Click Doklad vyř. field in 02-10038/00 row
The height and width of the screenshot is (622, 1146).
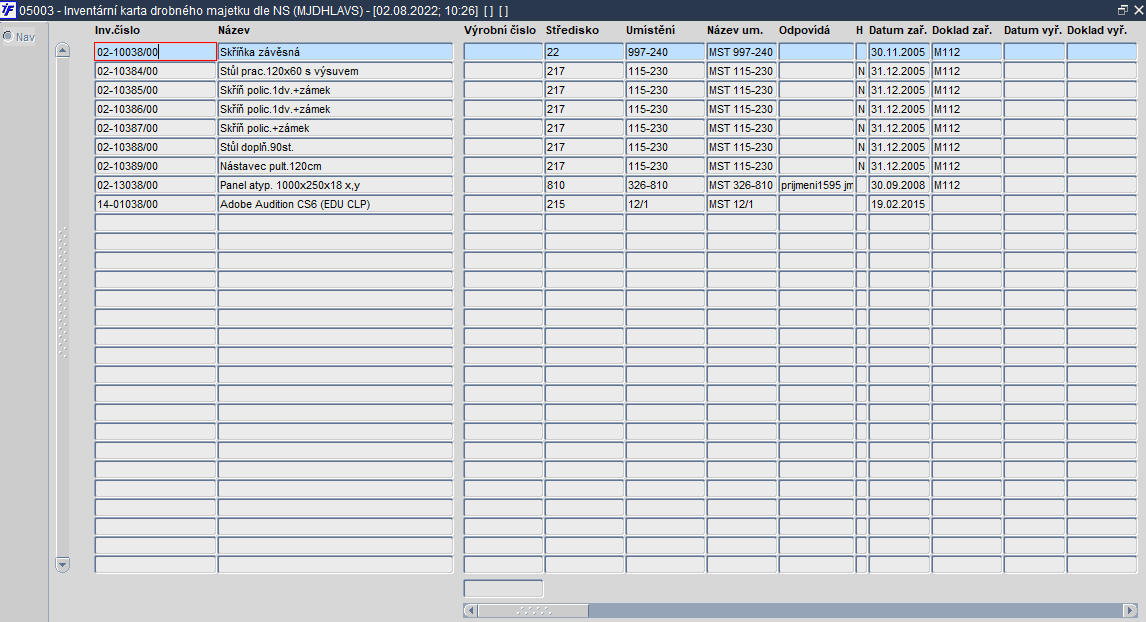point(1102,52)
